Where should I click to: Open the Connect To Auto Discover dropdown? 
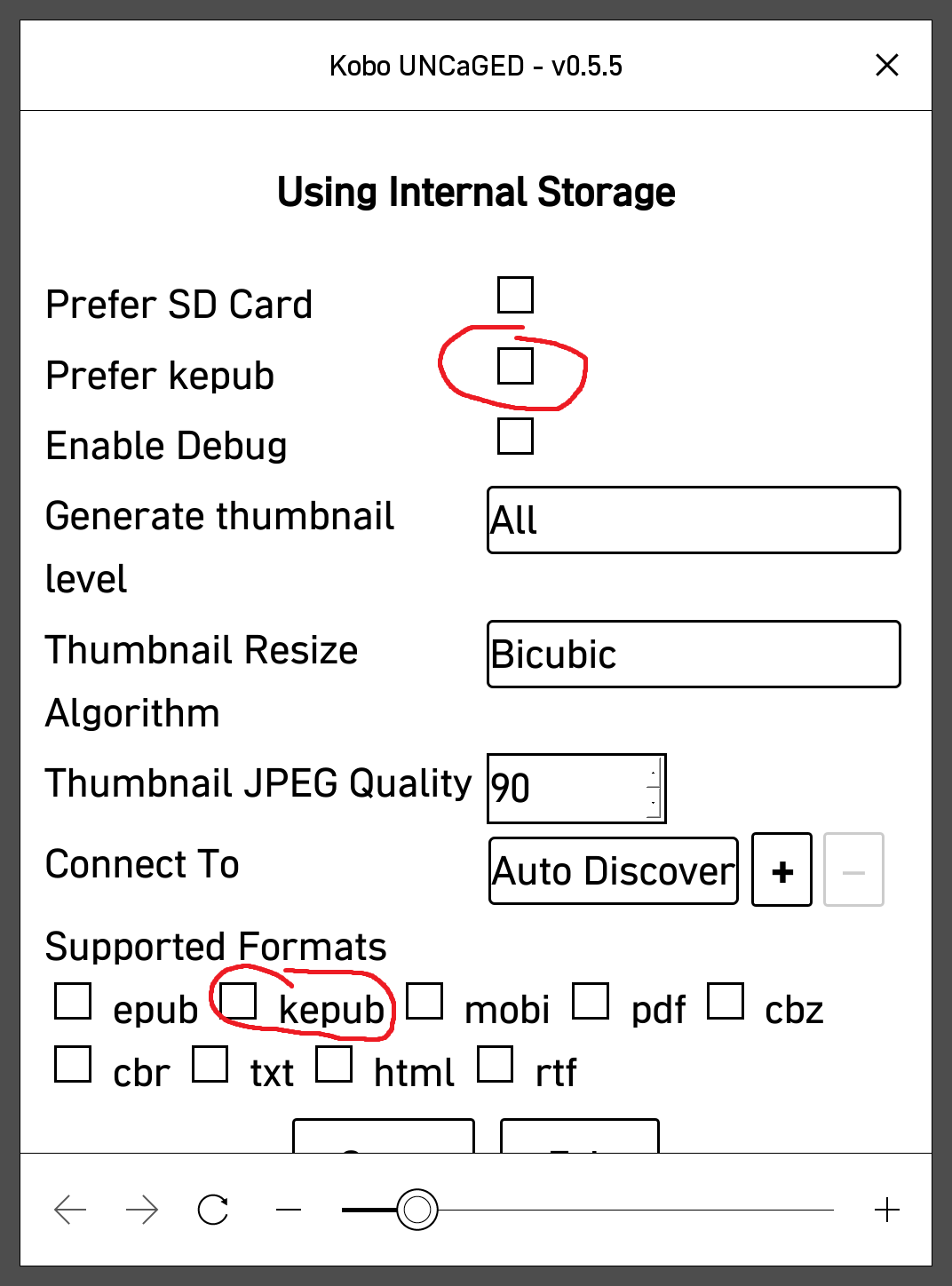pyautogui.click(x=613, y=870)
